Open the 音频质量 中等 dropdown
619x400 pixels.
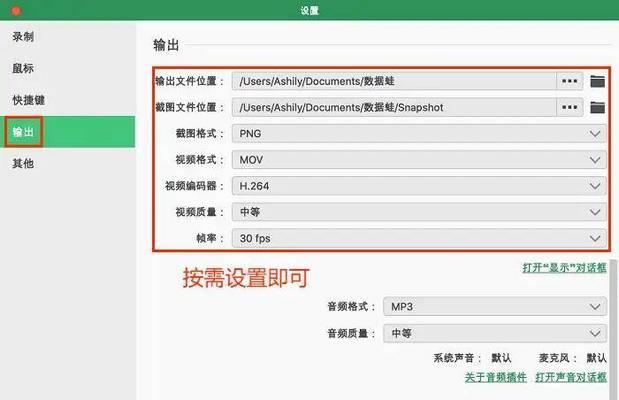[x=495, y=334]
